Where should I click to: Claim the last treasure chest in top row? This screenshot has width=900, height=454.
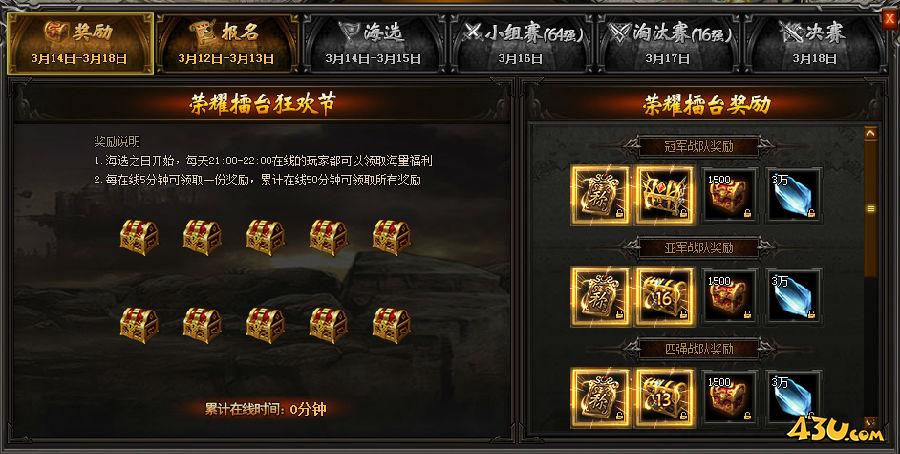click(391, 237)
